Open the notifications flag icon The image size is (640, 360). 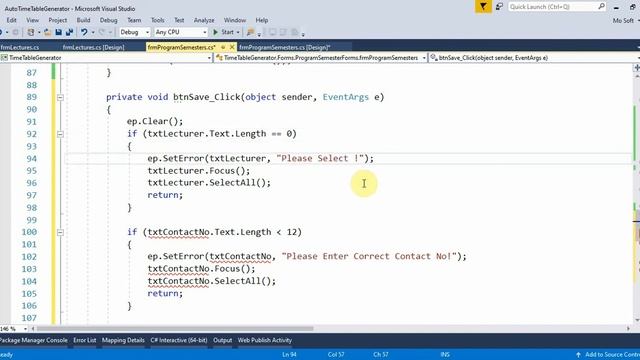[483, 7]
